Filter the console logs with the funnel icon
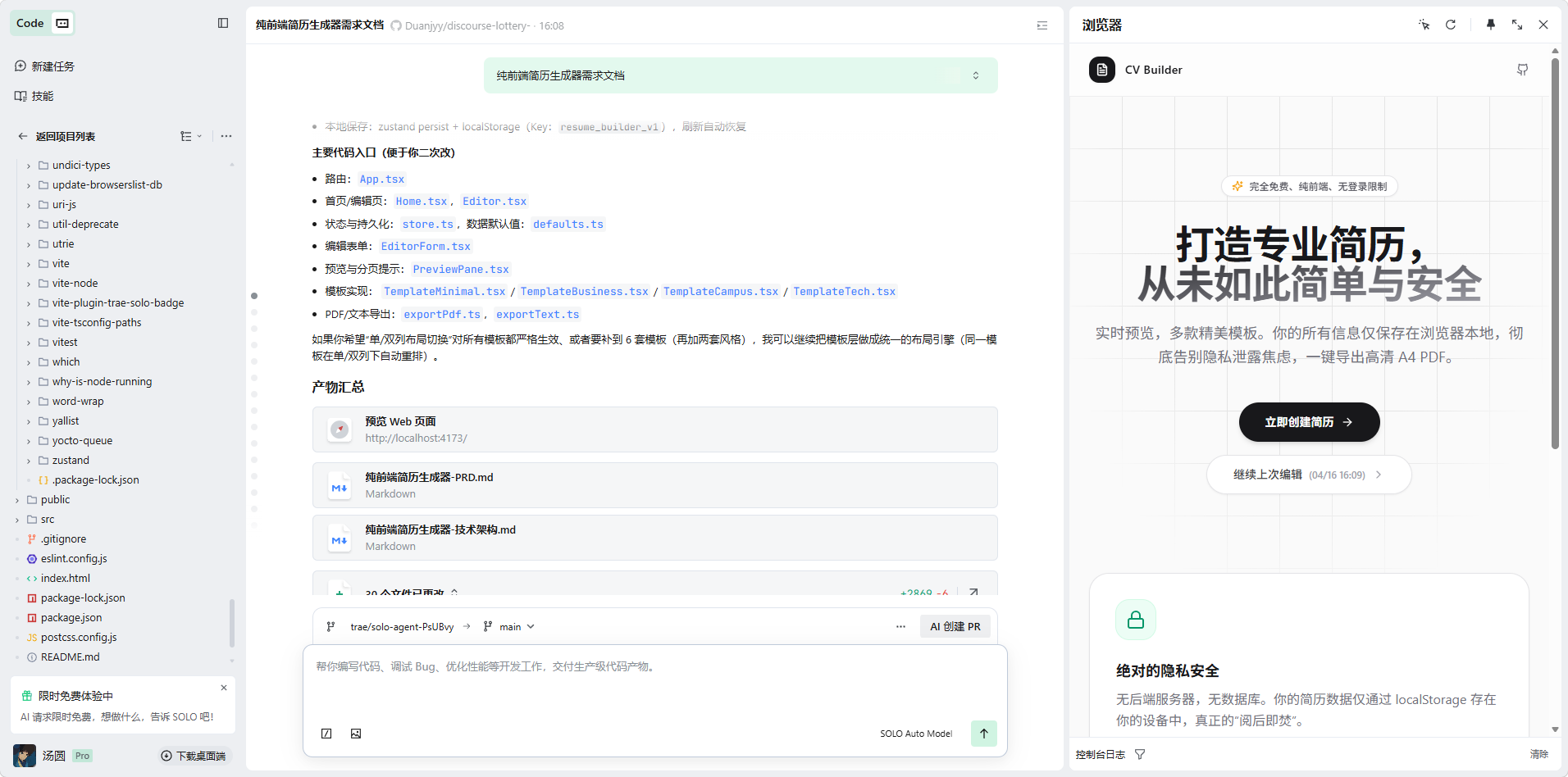The image size is (1568, 777). 1140,754
